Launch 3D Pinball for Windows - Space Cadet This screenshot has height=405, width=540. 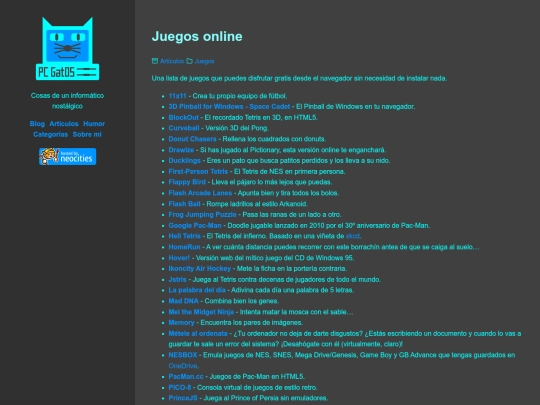coord(229,107)
